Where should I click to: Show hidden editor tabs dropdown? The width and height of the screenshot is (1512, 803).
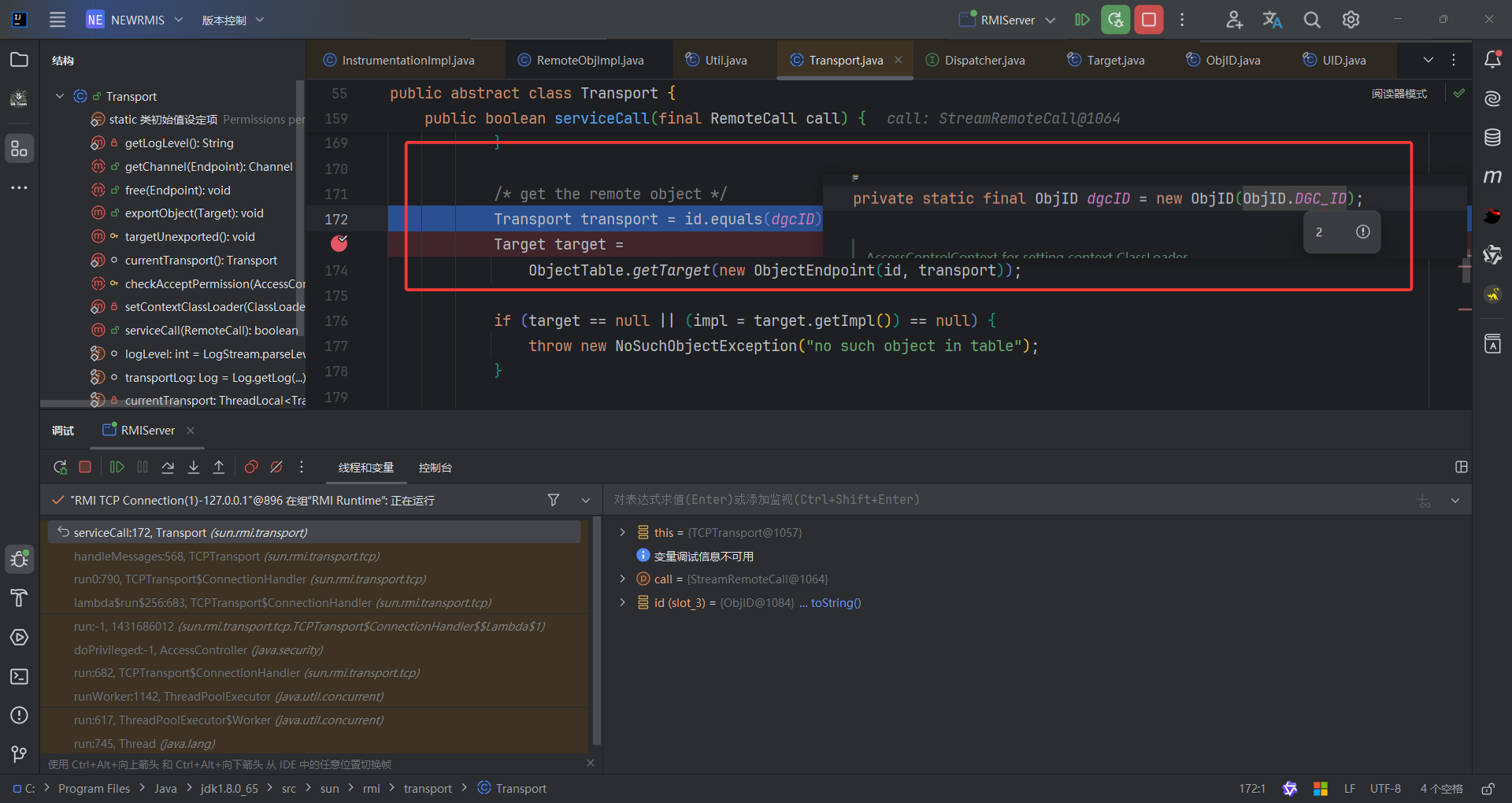tap(1428, 60)
